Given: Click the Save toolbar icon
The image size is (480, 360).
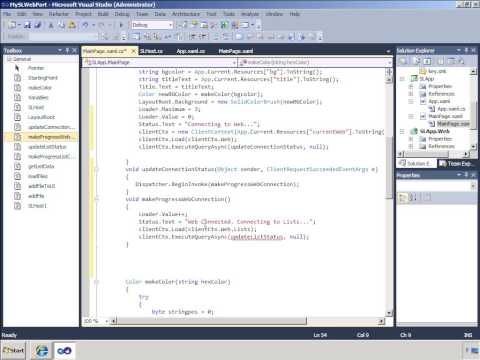Looking at the screenshot, I should click(x=28, y=25).
